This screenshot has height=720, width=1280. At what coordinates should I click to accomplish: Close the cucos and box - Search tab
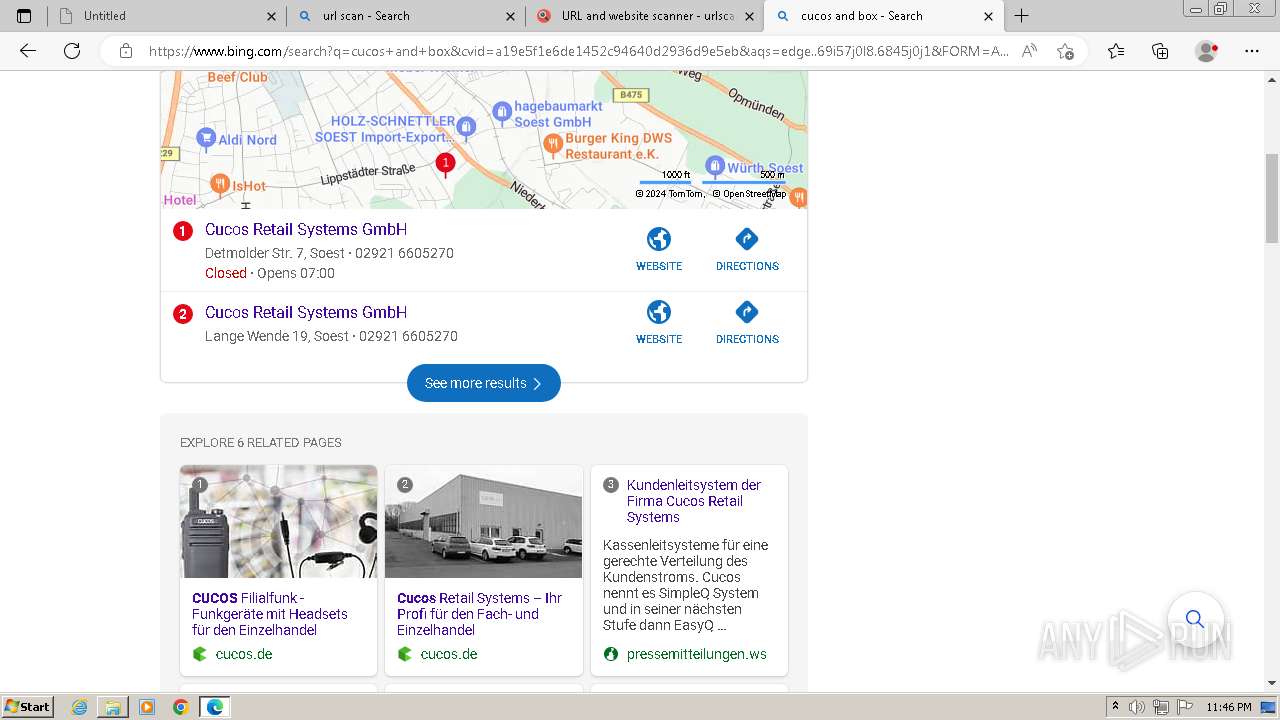pyautogui.click(x=988, y=16)
